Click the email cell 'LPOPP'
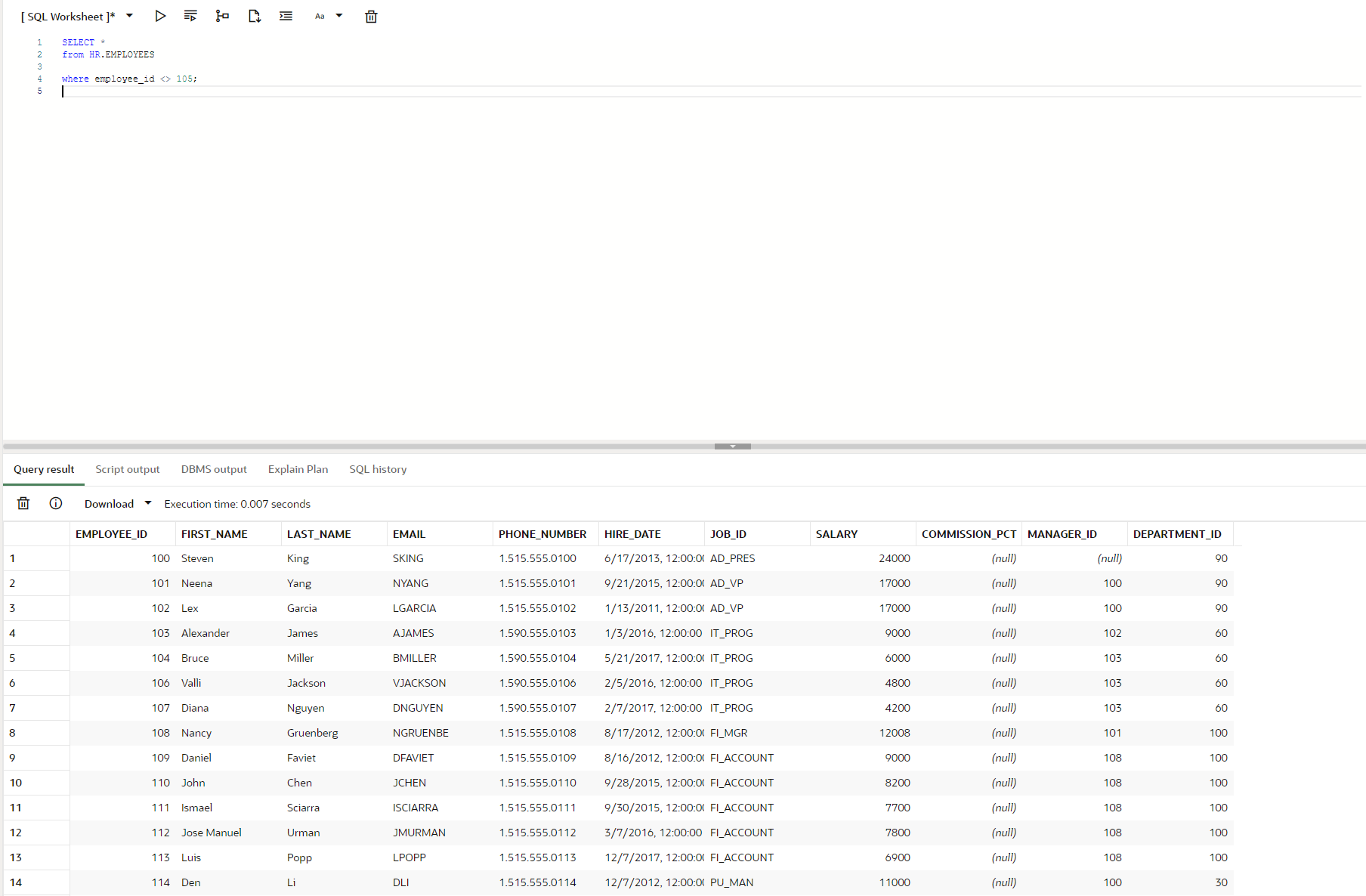Viewport: 1366px width, 896px height. tap(440, 857)
